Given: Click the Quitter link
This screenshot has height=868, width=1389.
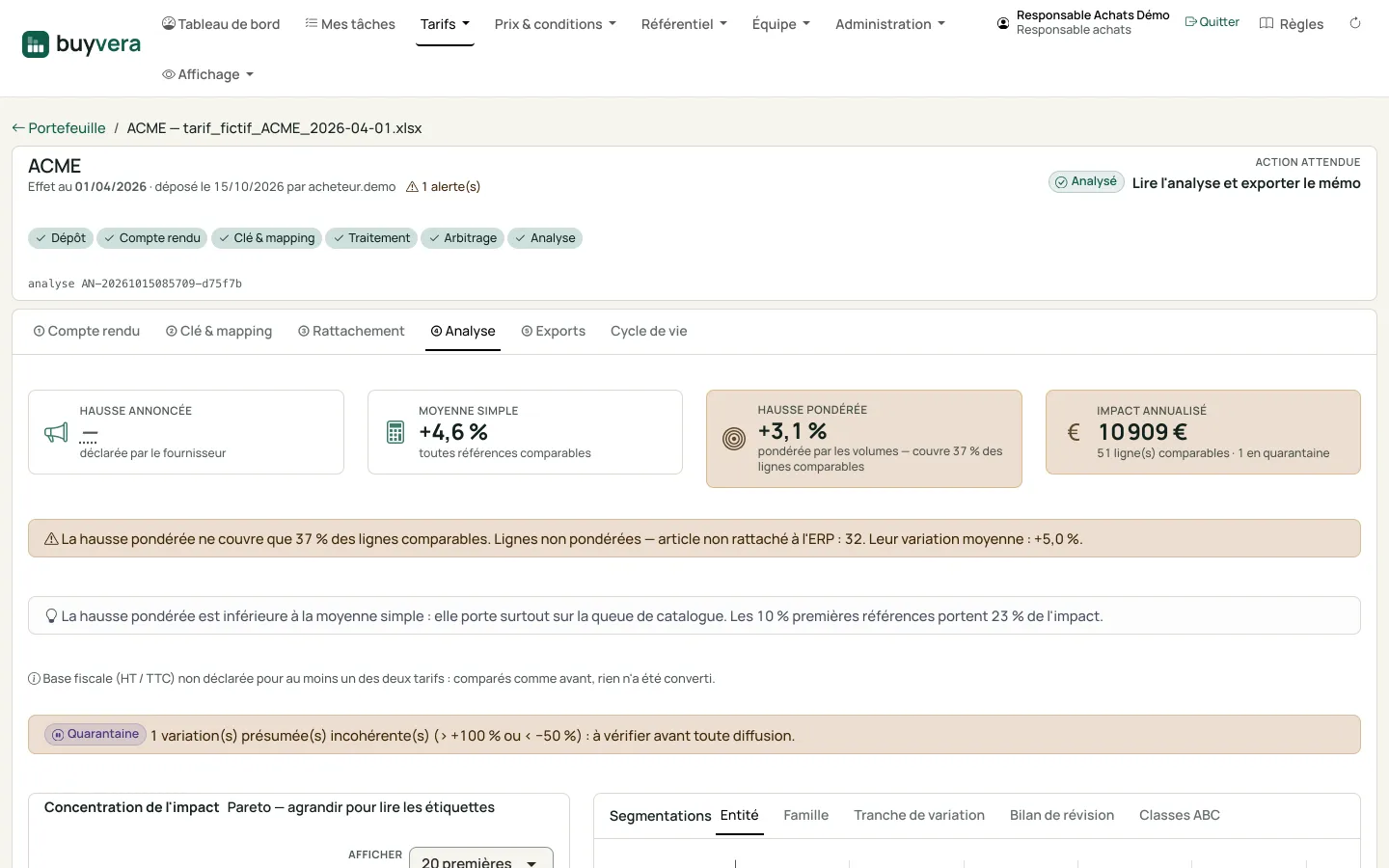Looking at the screenshot, I should [1212, 22].
